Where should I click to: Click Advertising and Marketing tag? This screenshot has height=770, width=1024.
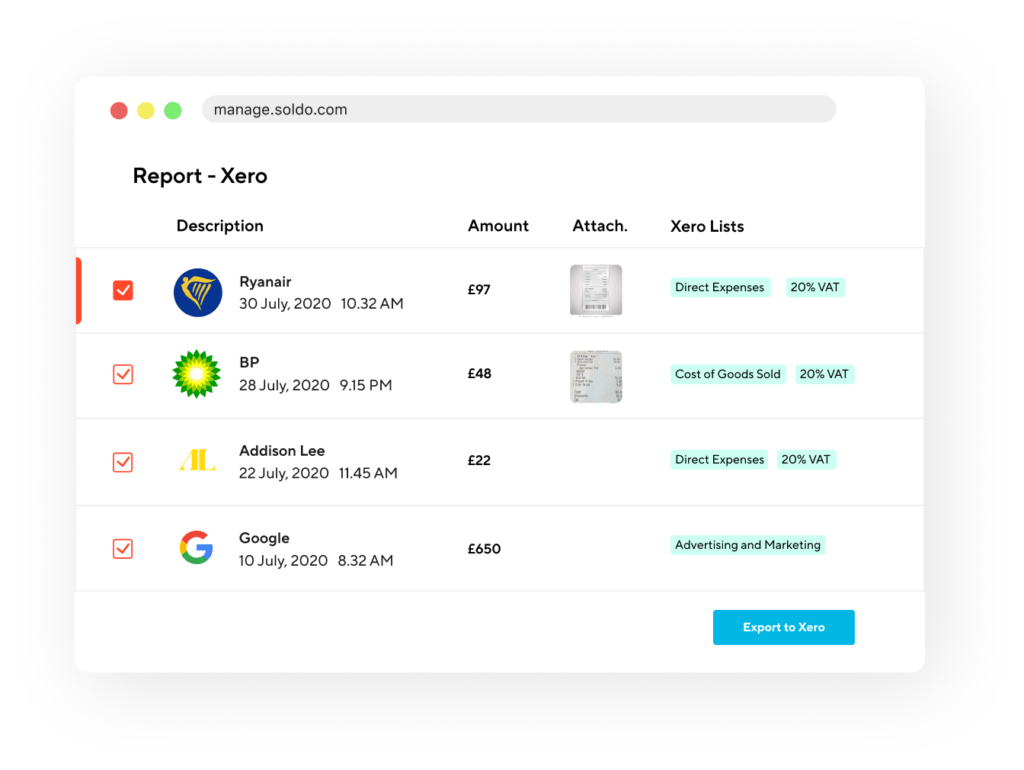click(748, 545)
